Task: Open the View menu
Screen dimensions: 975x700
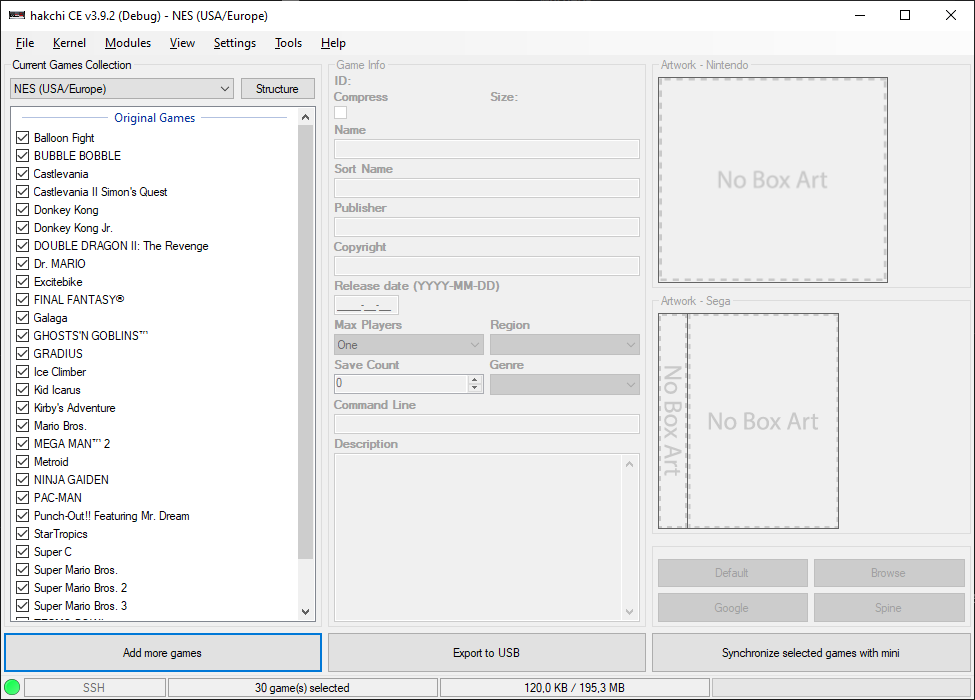Action: (x=182, y=43)
